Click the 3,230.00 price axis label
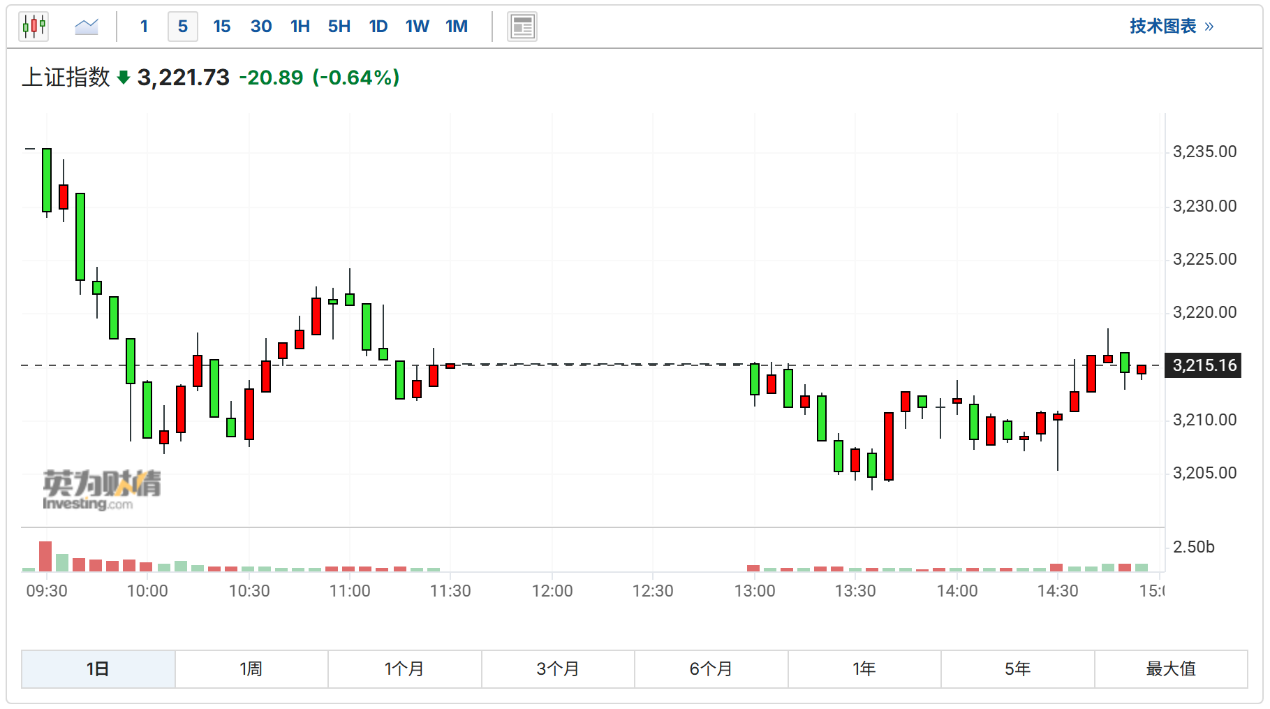 (x=1204, y=206)
